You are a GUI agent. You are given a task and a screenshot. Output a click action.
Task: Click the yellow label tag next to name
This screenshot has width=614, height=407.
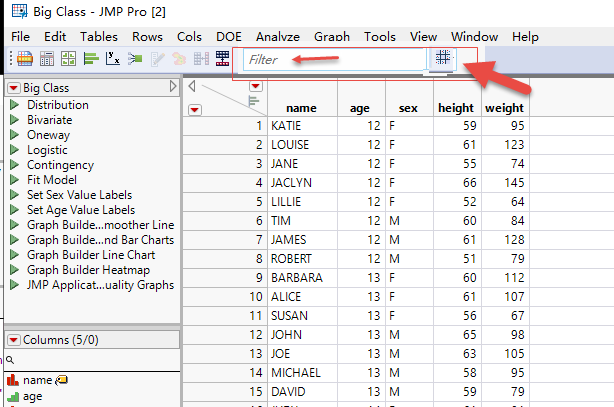[61, 380]
